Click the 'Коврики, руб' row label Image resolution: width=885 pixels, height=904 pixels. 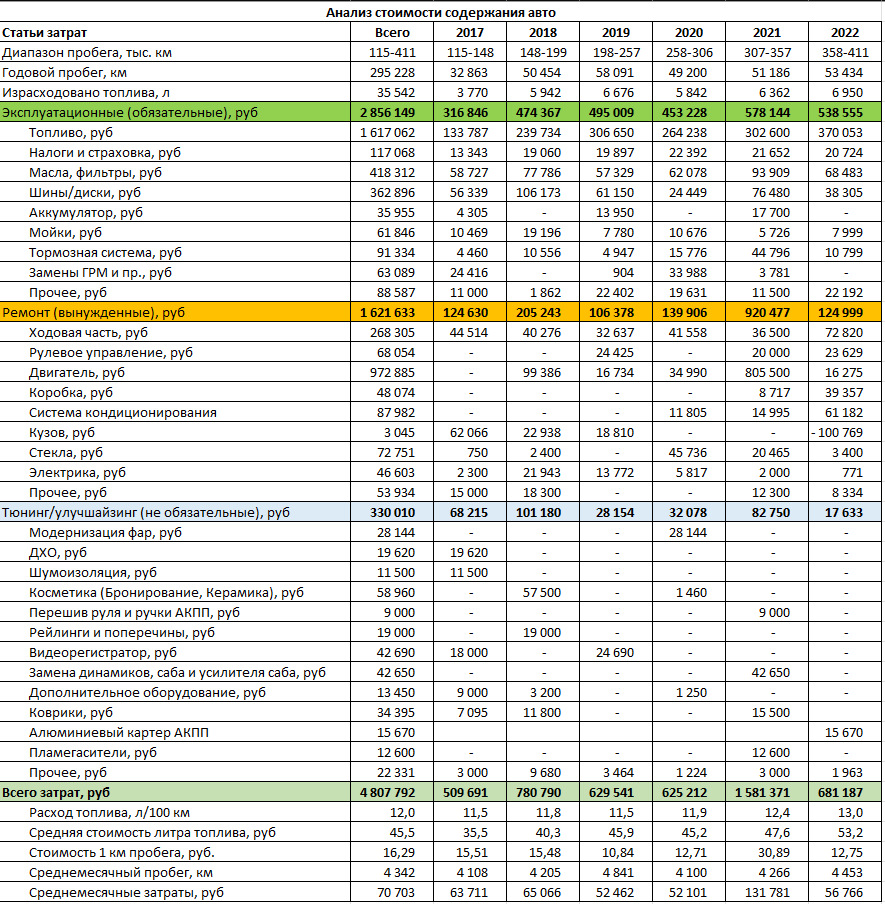click(71, 712)
